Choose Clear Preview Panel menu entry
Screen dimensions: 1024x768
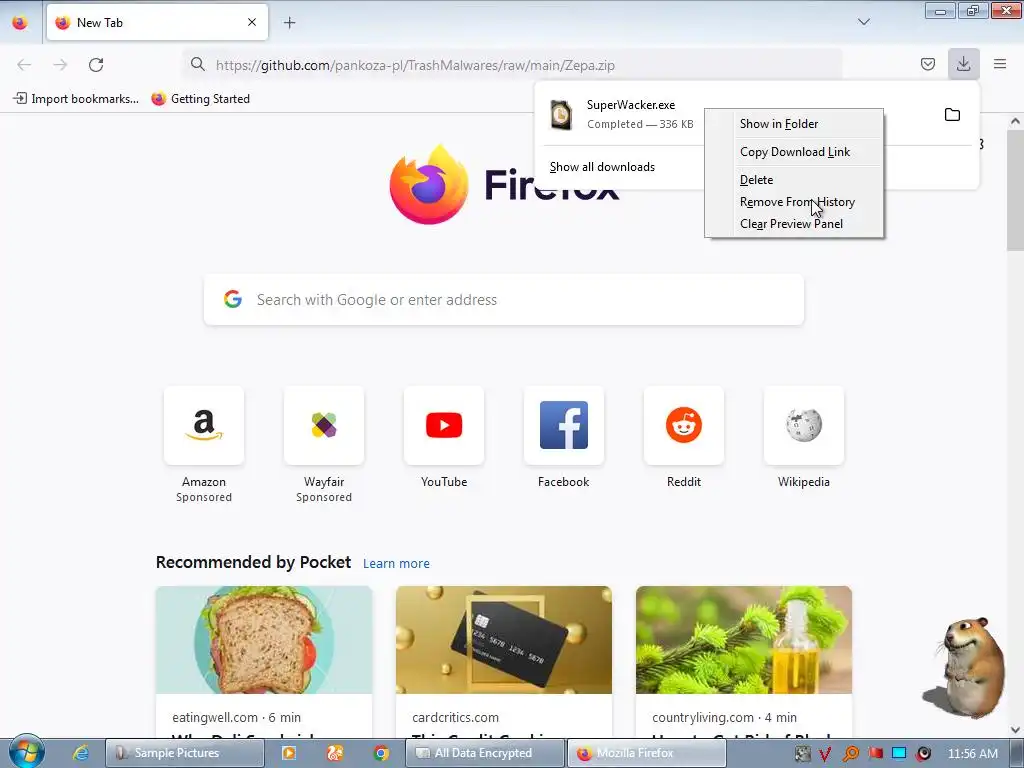[794, 224]
